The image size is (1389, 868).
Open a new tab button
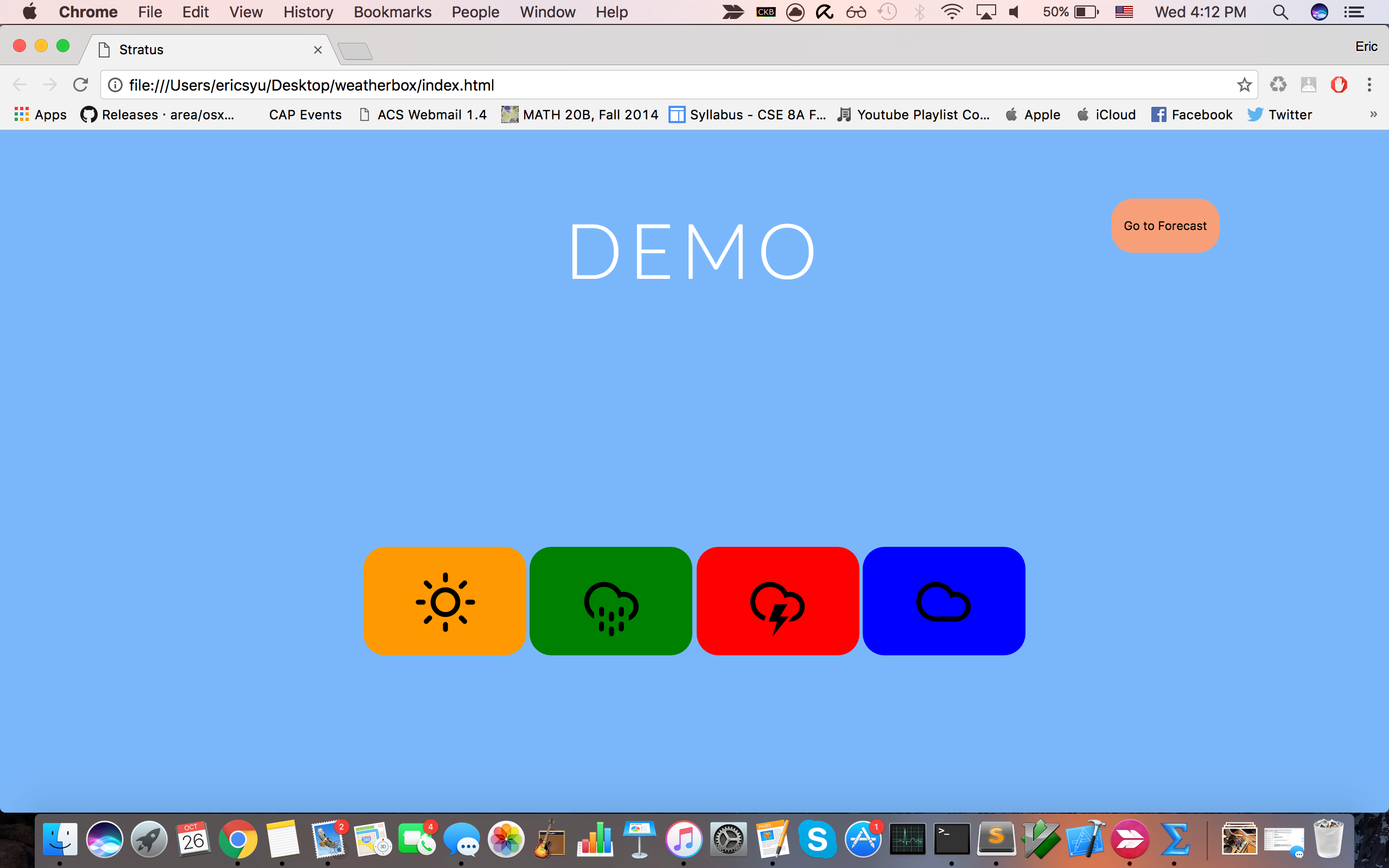point(355,51)
